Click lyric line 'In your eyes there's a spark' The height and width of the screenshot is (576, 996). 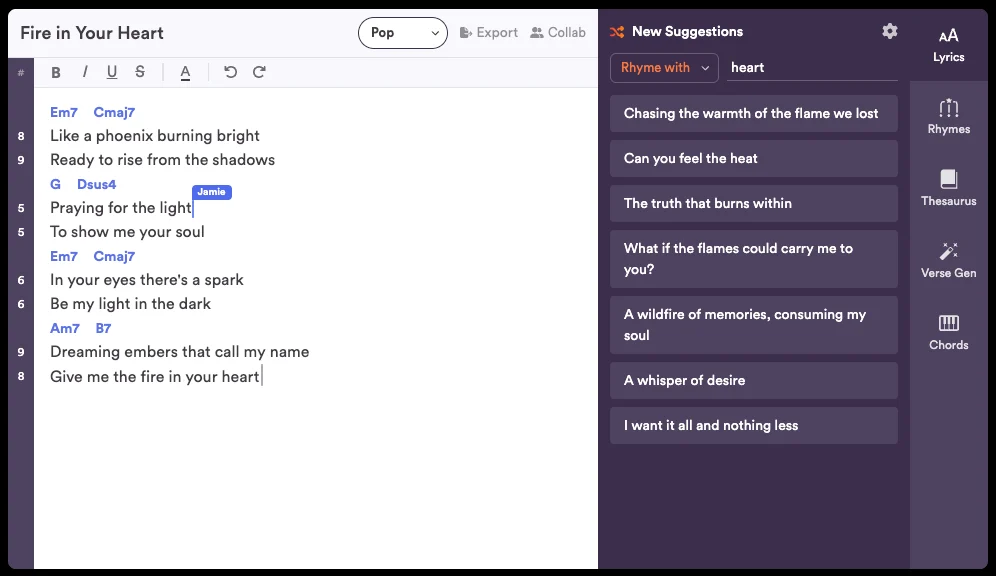[x=147, y=280]
